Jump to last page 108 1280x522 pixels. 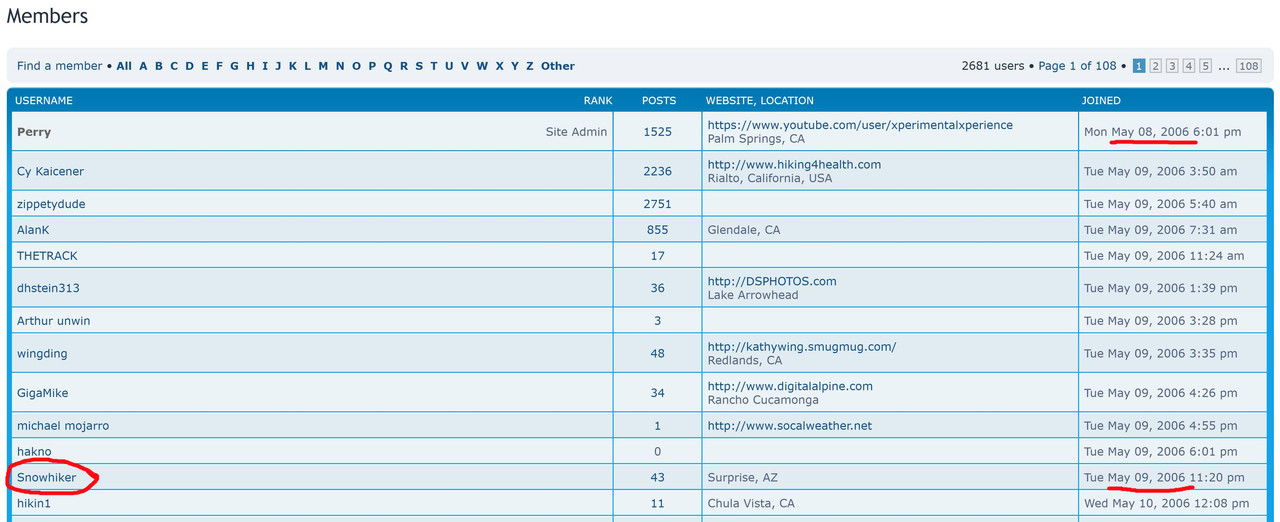(x=1248, y=66)
